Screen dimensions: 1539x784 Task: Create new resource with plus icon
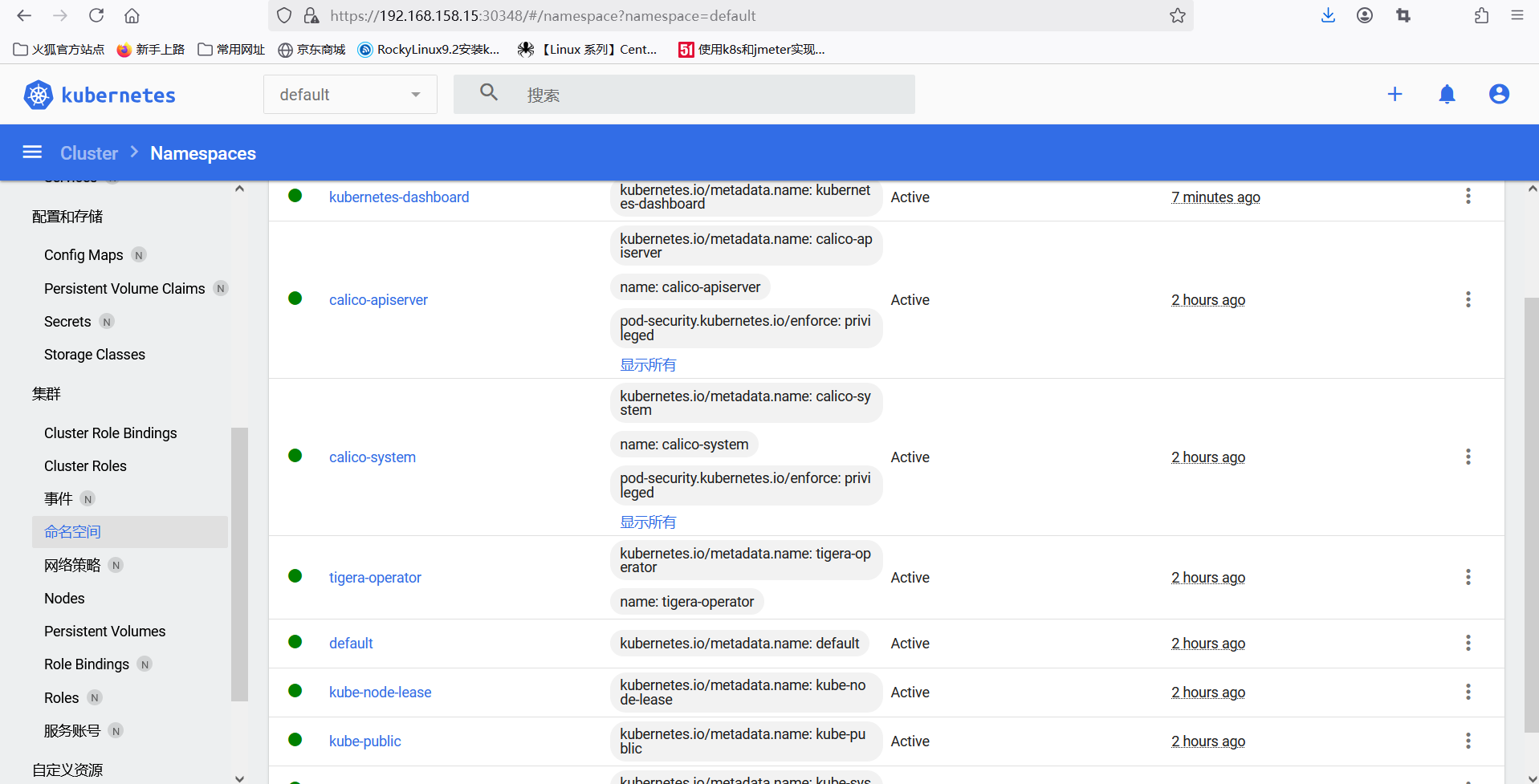pyautogui.click(x=1394, y=94)
